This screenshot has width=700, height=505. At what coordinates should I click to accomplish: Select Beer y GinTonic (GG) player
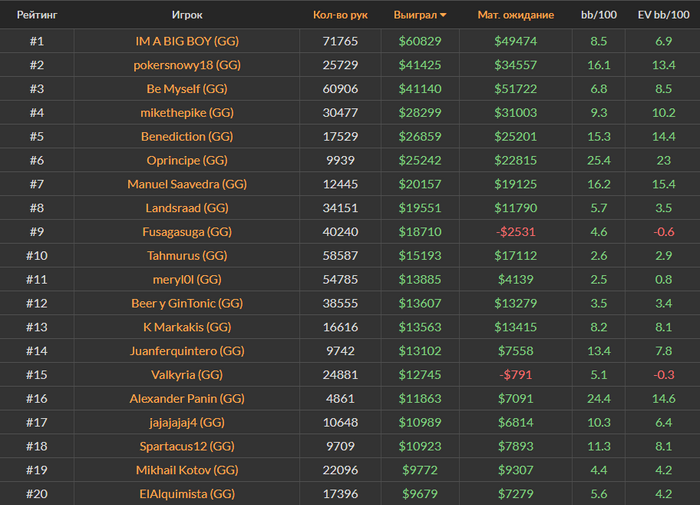[x=187, y=303]
